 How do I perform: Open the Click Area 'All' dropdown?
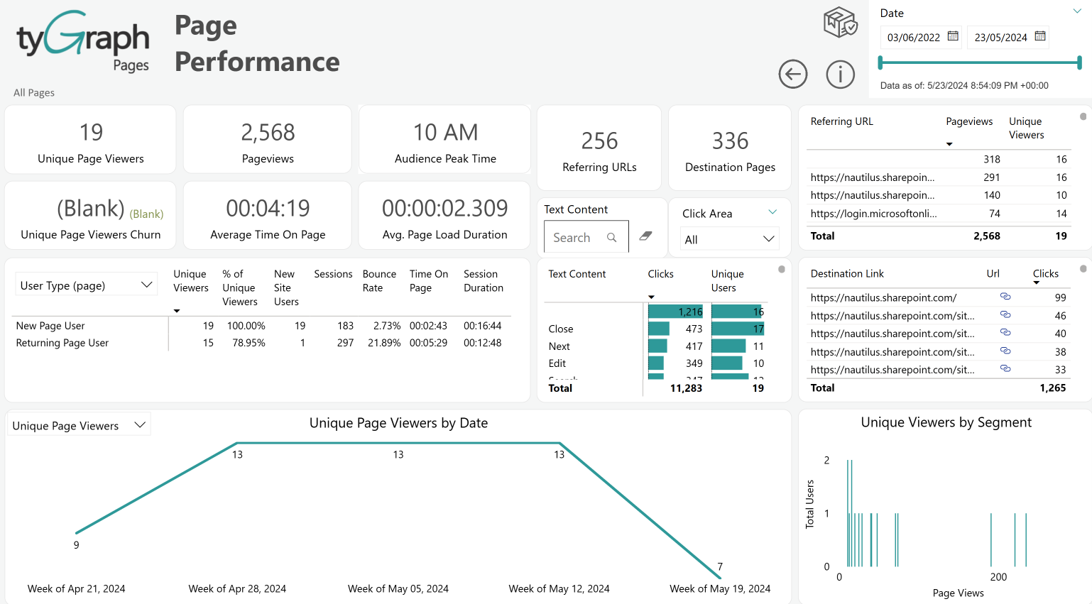(x=729, y=239)
